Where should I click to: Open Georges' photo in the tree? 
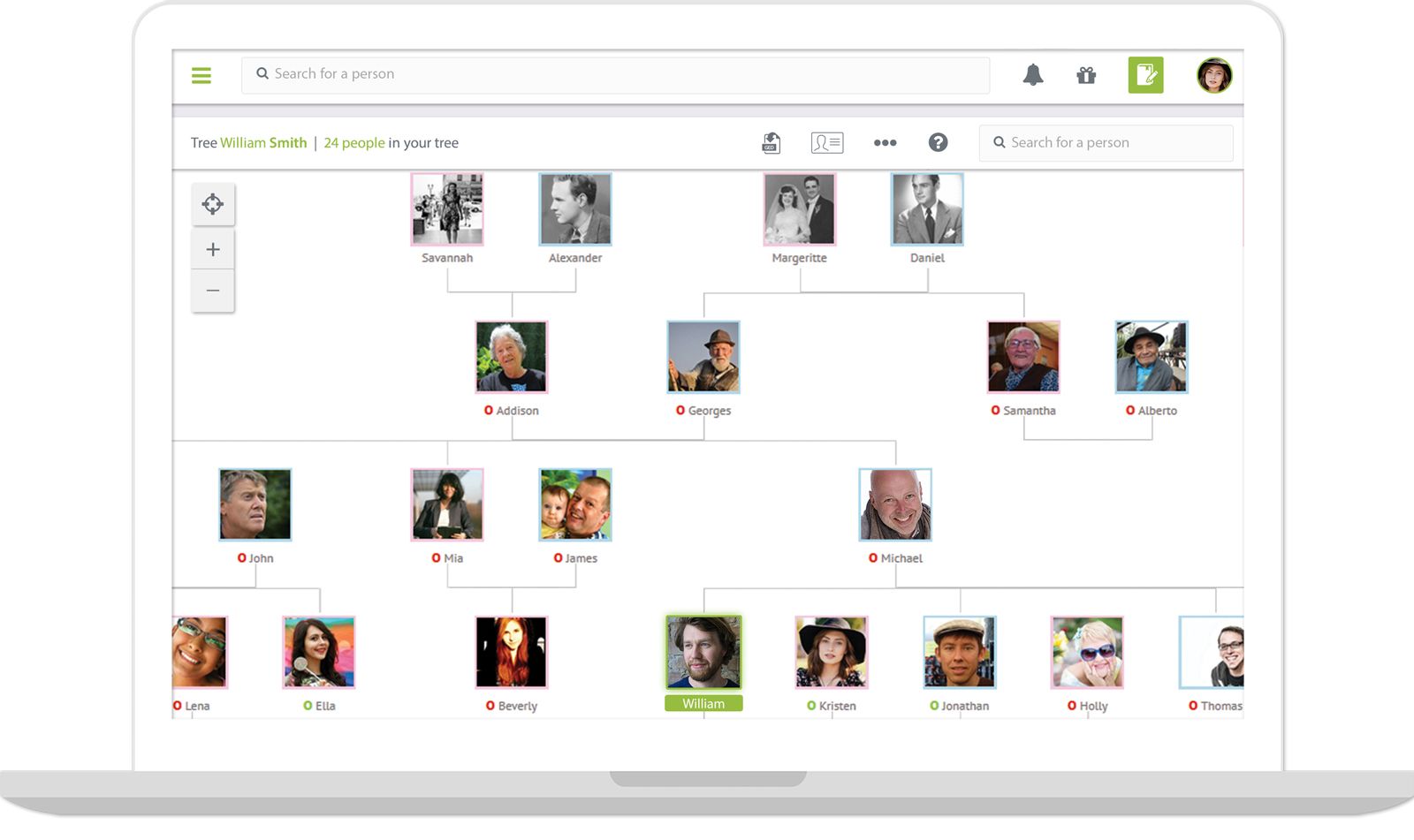703,357
